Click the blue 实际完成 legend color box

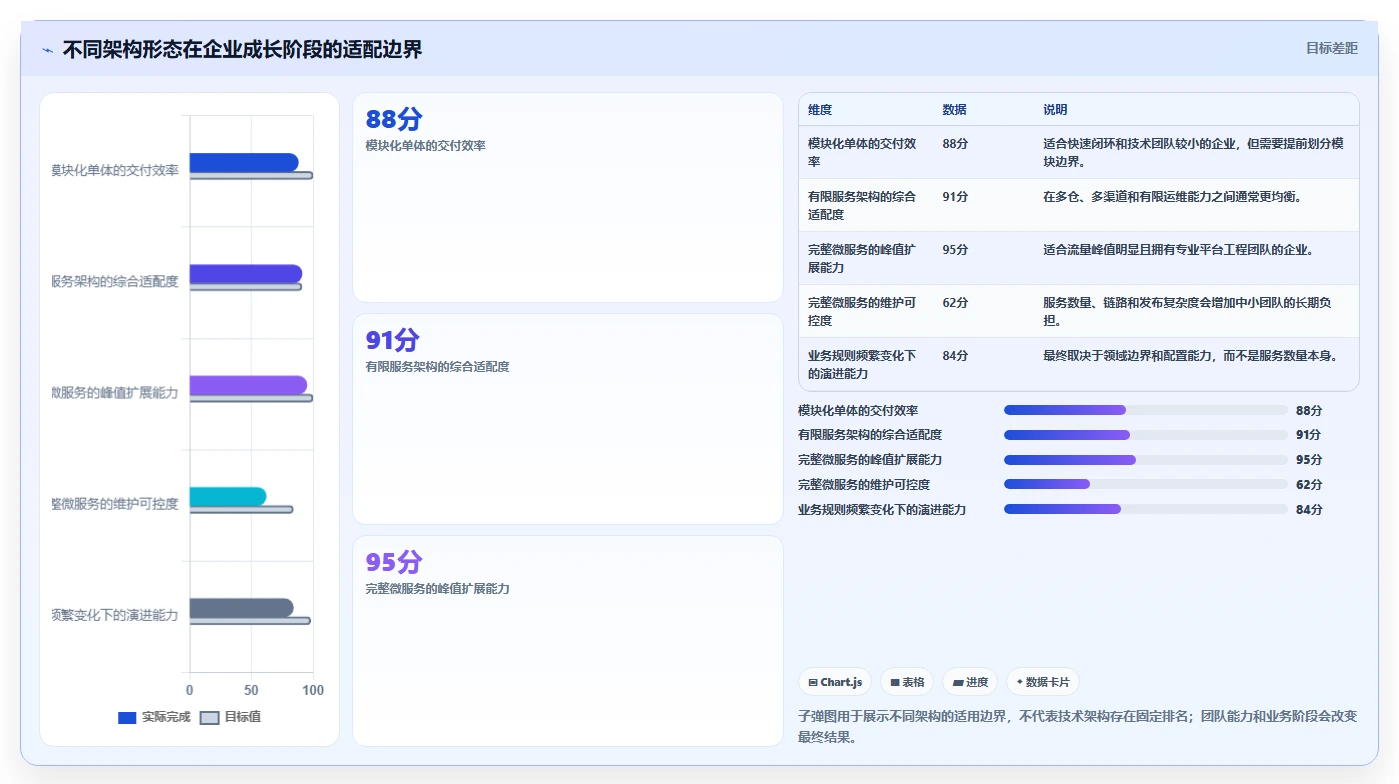[127, 718]
